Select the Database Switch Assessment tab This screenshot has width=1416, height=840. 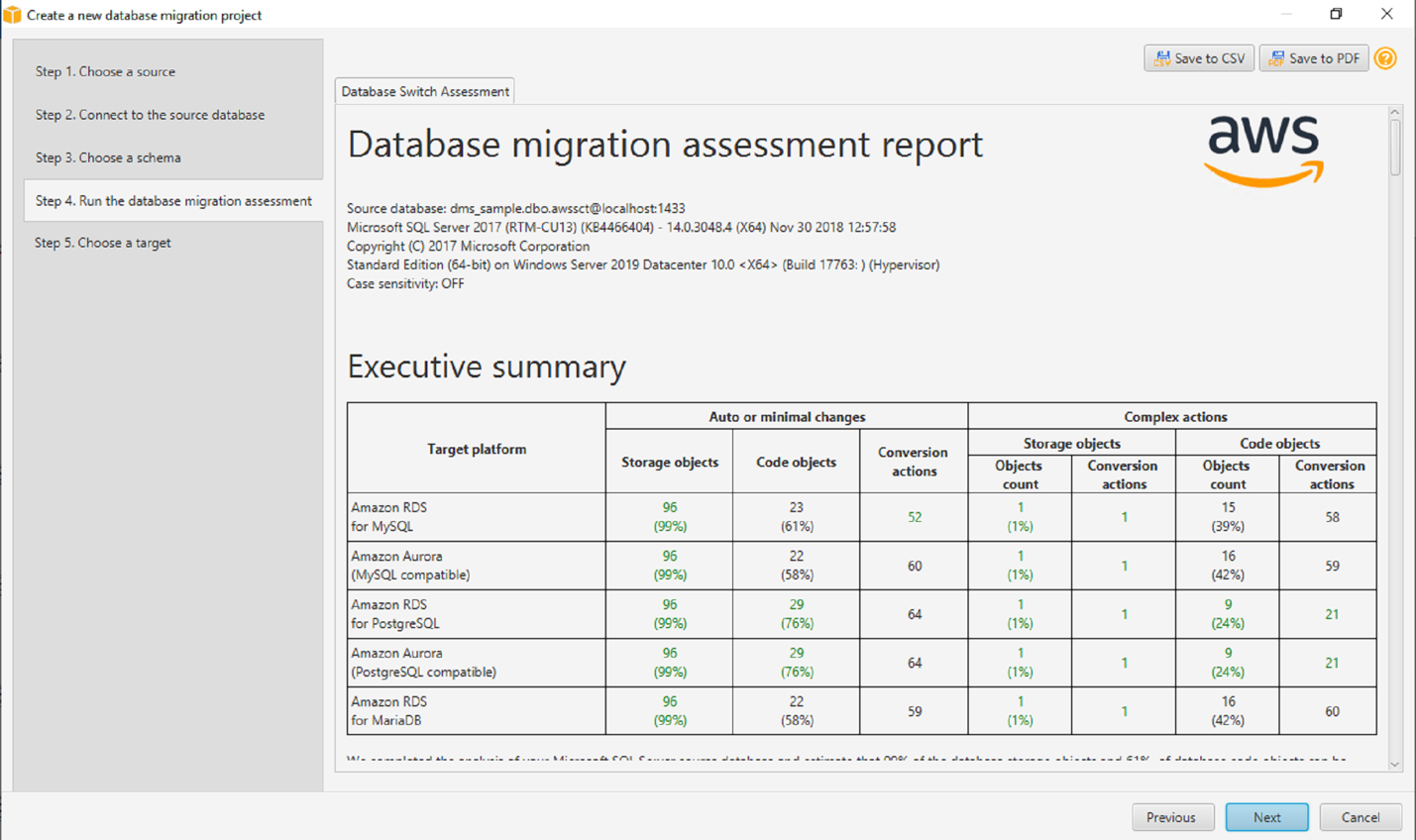tap(425, 91)
